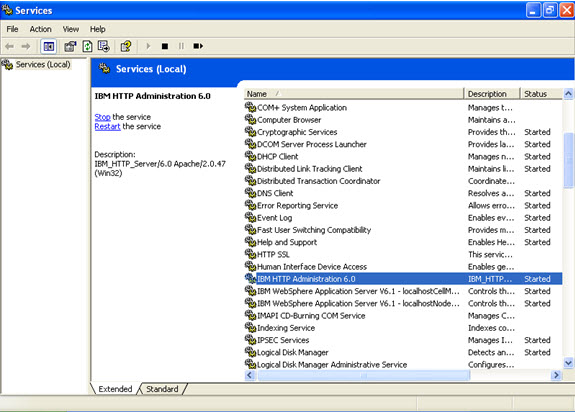The width and height of the screenshot is (575, 412).
Task: Click the COM+ System Application service icon
Action: (x=250, y=107)
